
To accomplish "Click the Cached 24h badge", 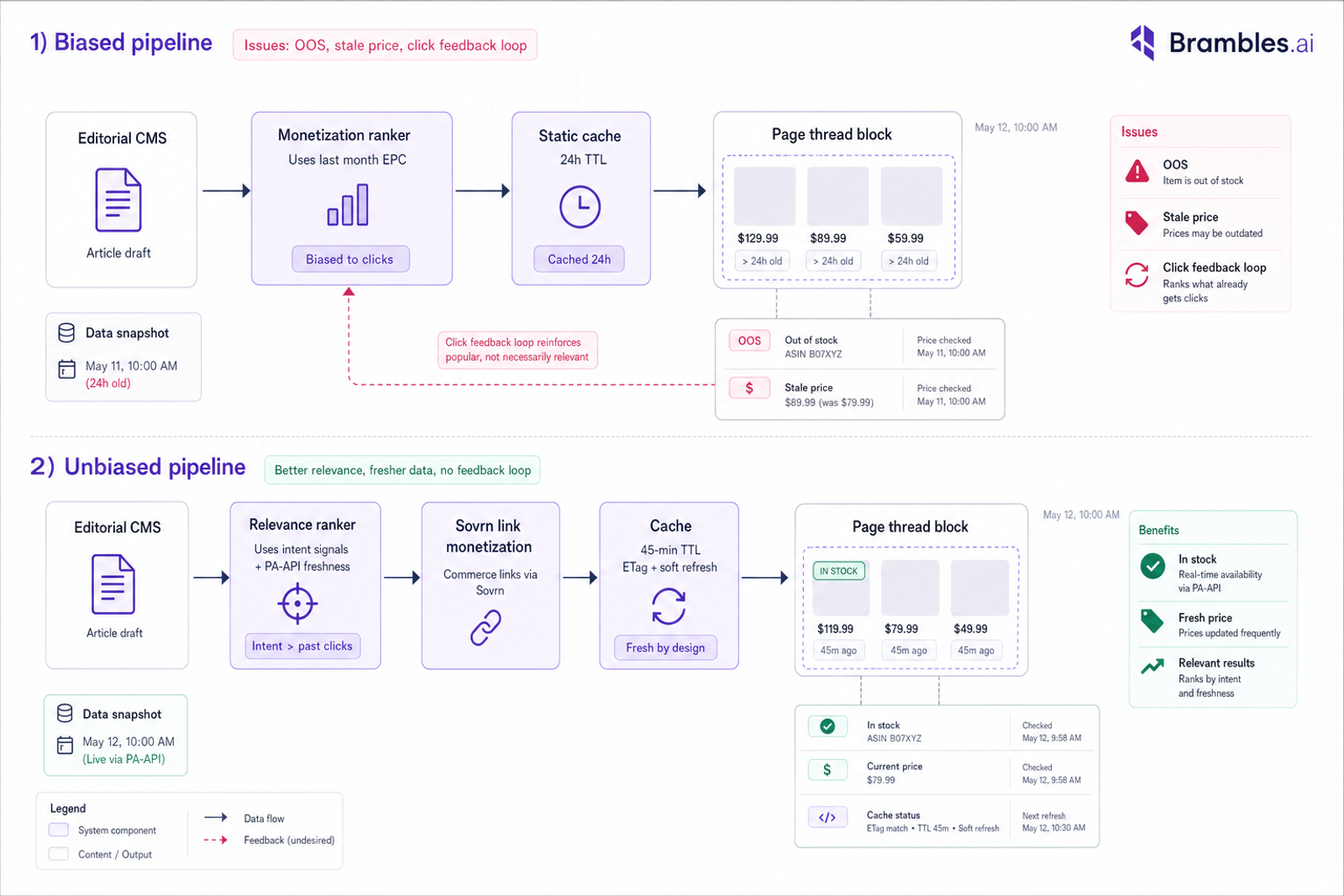I will 580,259.
